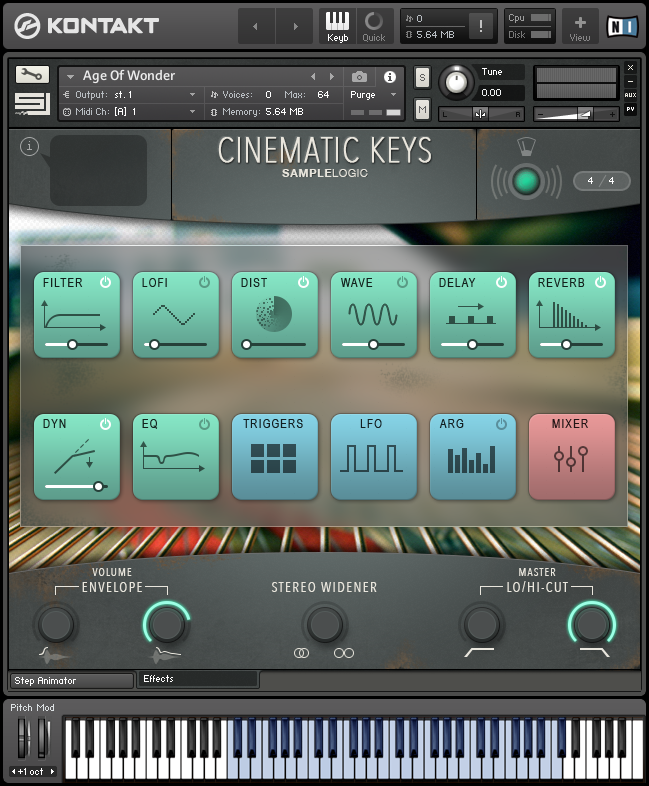Click the instrument pan slider
649x786 pixels.
tap(481, 114)
